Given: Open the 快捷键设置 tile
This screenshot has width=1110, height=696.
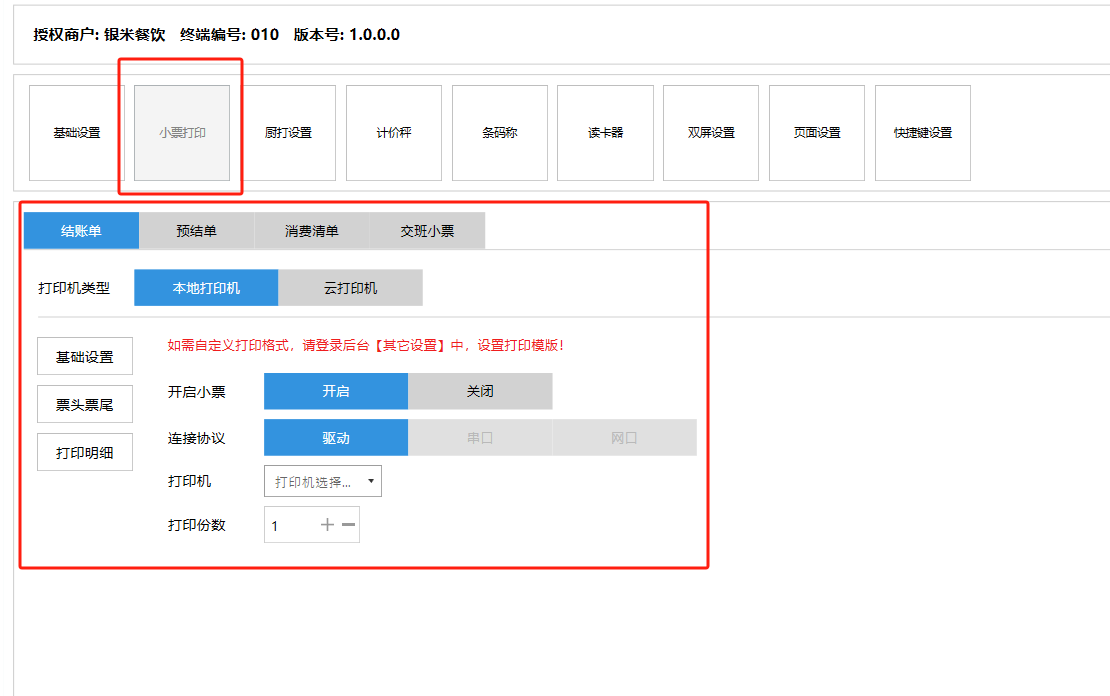Looking at the screenshot, I should [922, 133].
